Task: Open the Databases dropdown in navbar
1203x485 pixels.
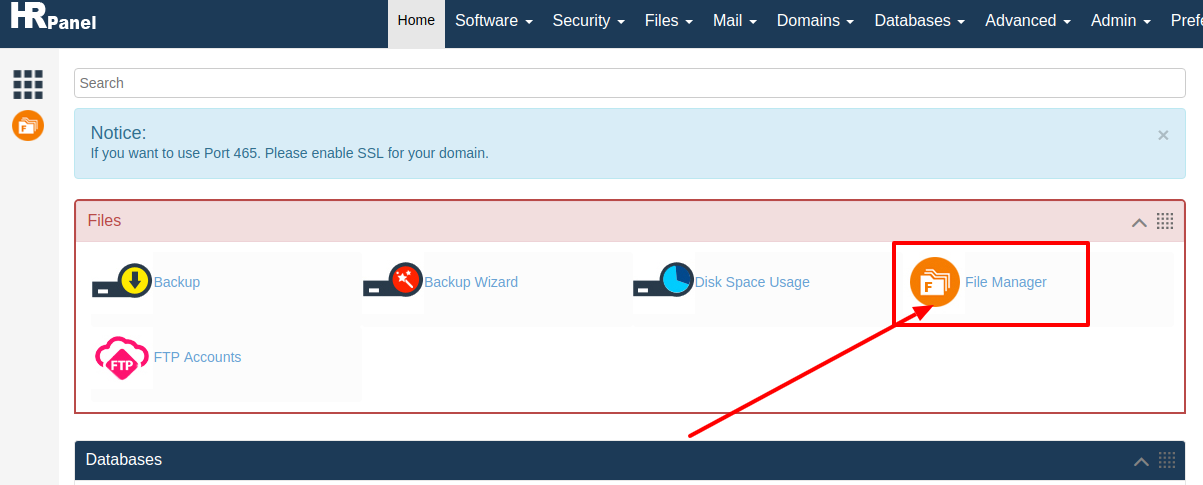Action: click(920, 20)
